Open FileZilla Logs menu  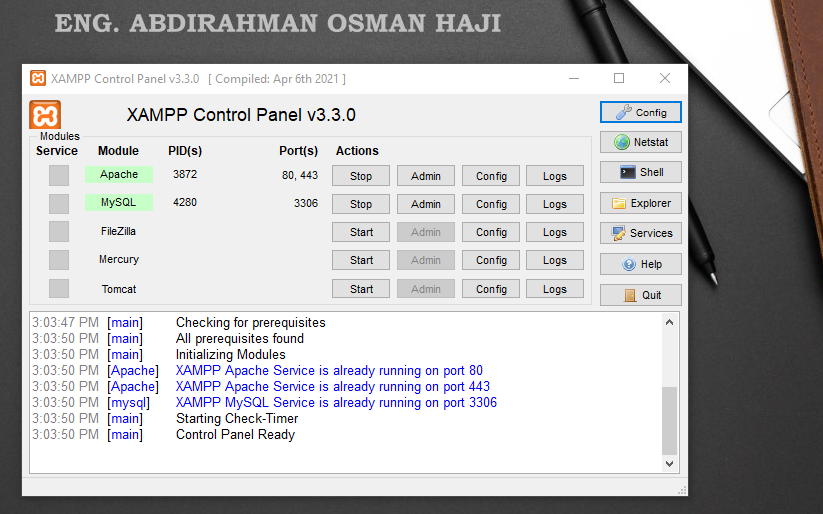tap(555, 232)
